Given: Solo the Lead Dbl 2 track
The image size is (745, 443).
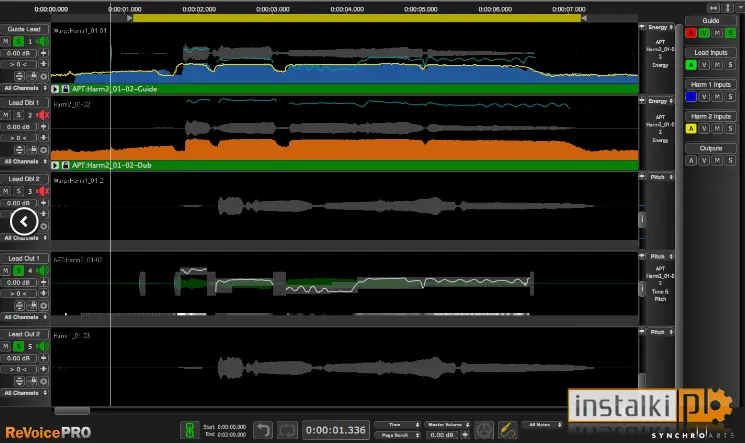Looking at the screenshot, I should [18, 191].
